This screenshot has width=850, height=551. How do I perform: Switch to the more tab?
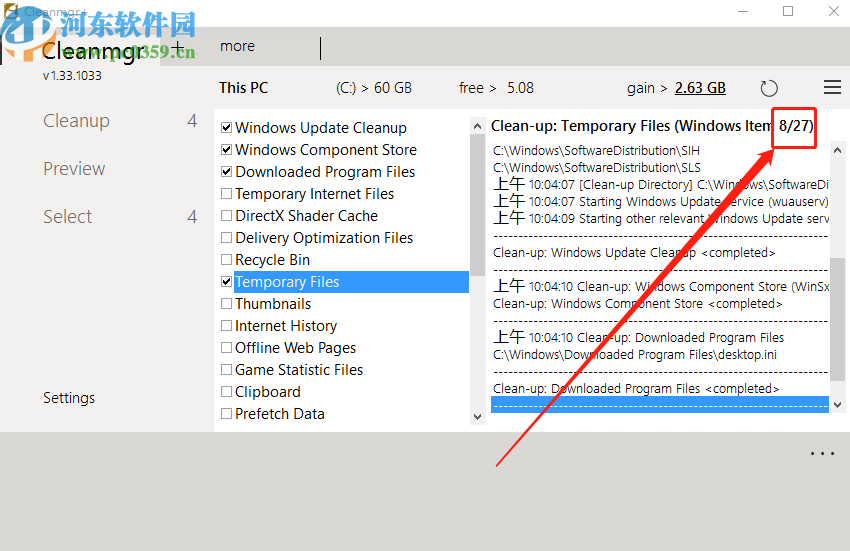point(238,46)
